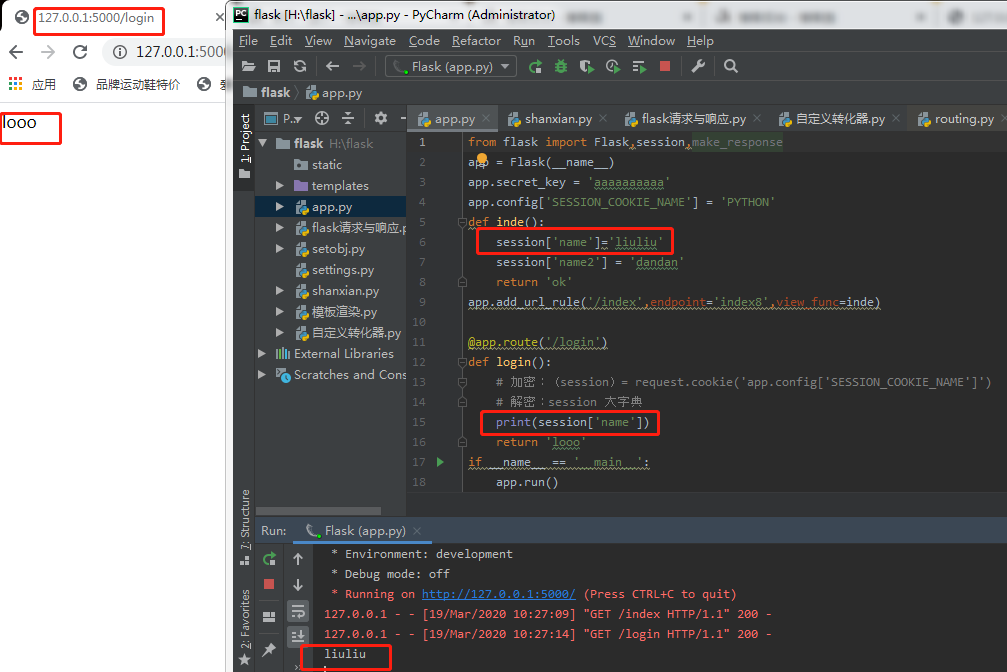Open the 品牌运动鞋特价 browser bookmark
The height and width of the screenshot is (672, 1007).
click(128, 84)
